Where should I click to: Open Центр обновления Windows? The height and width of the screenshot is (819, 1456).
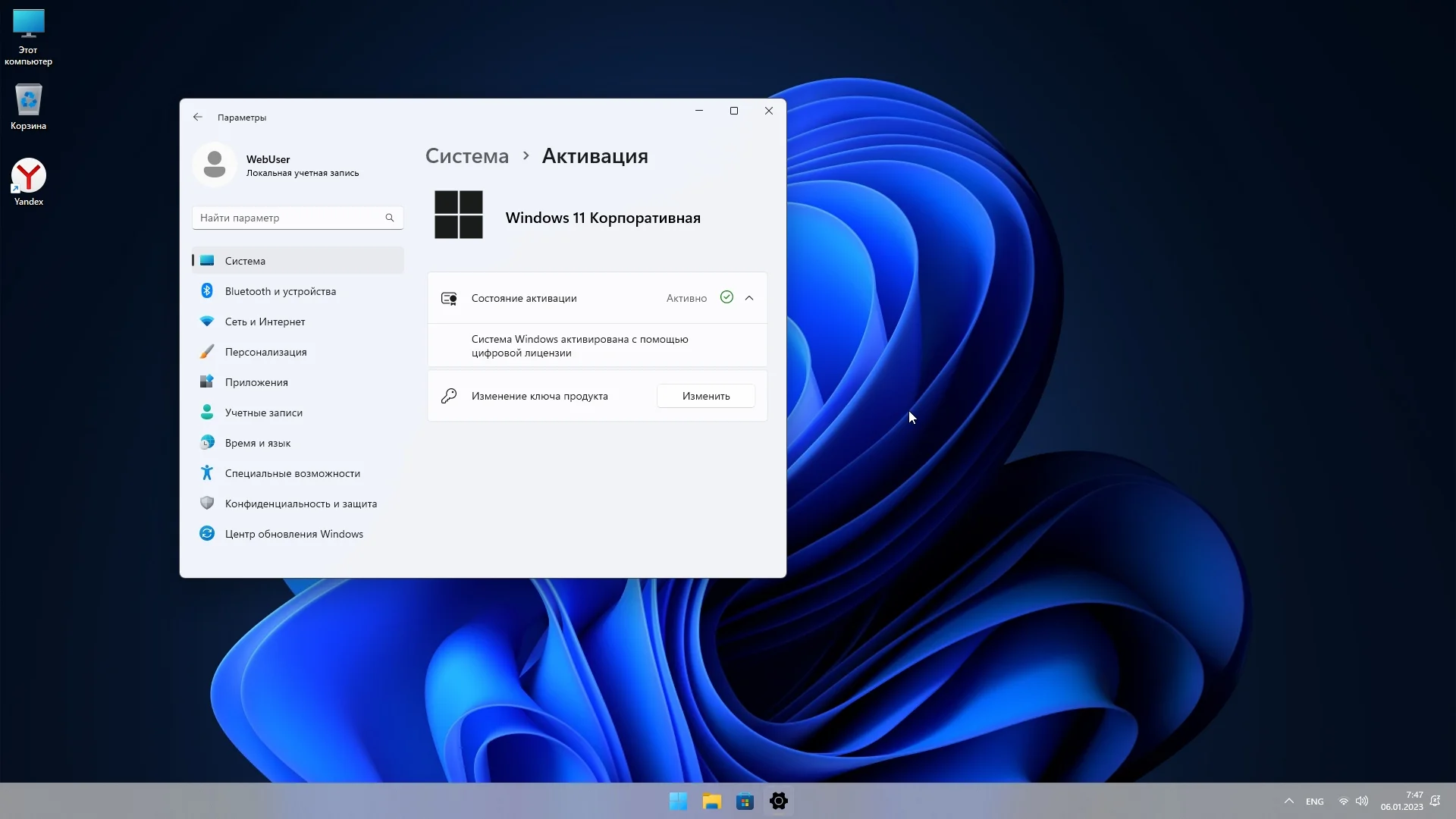(293, 534)
